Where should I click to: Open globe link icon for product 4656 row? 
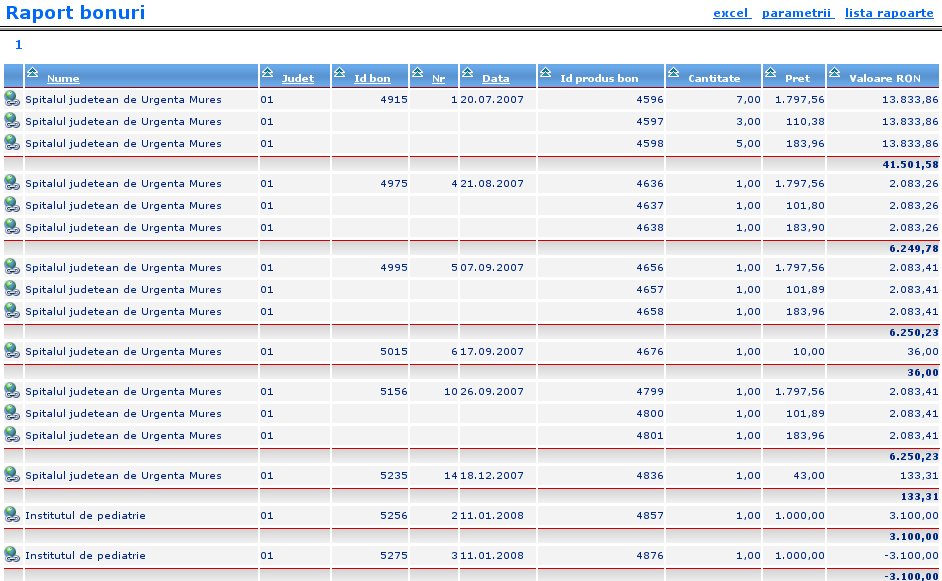[x=12, y=267]
